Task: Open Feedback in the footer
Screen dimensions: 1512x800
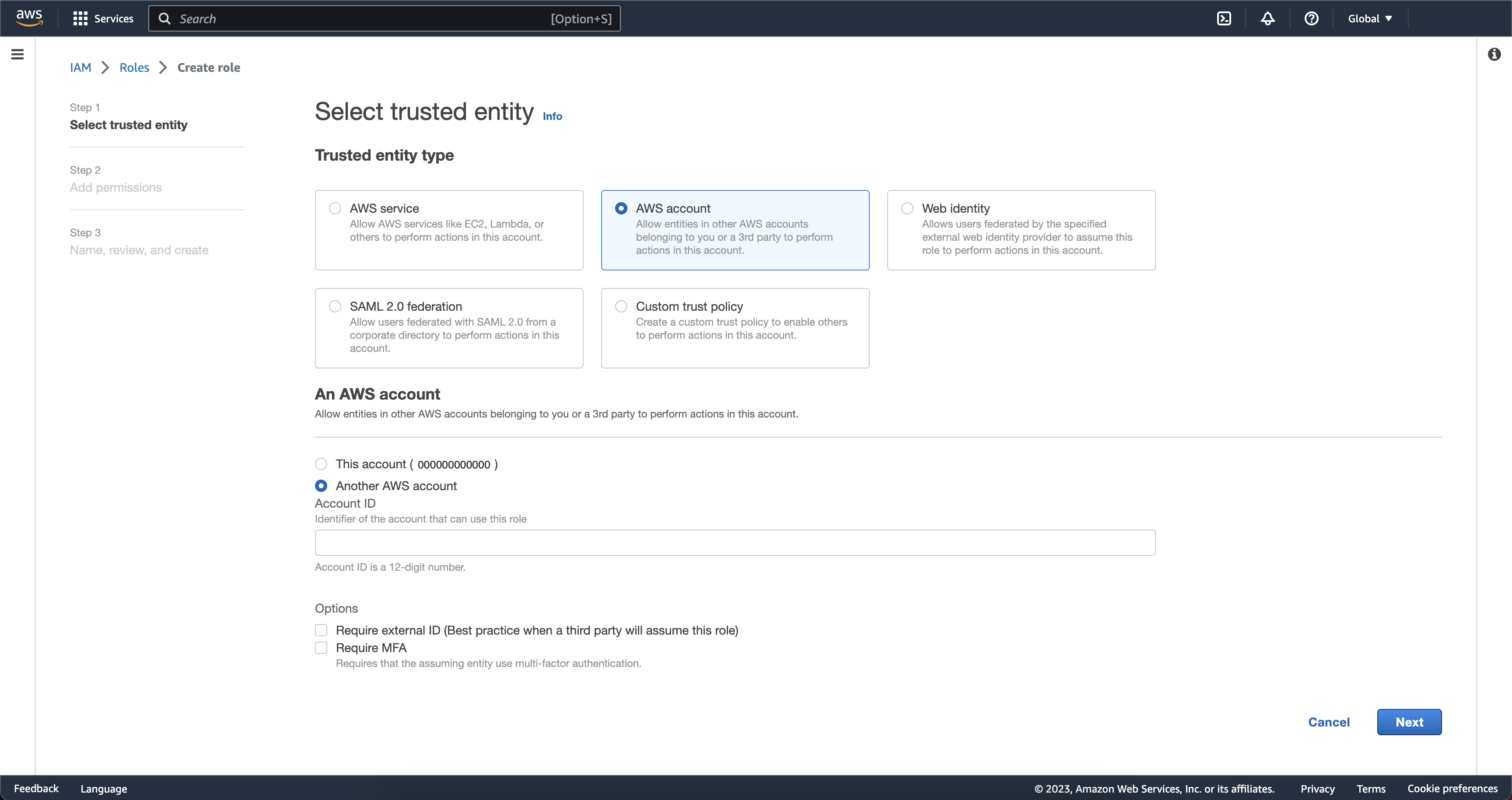Action: (36, 788)
